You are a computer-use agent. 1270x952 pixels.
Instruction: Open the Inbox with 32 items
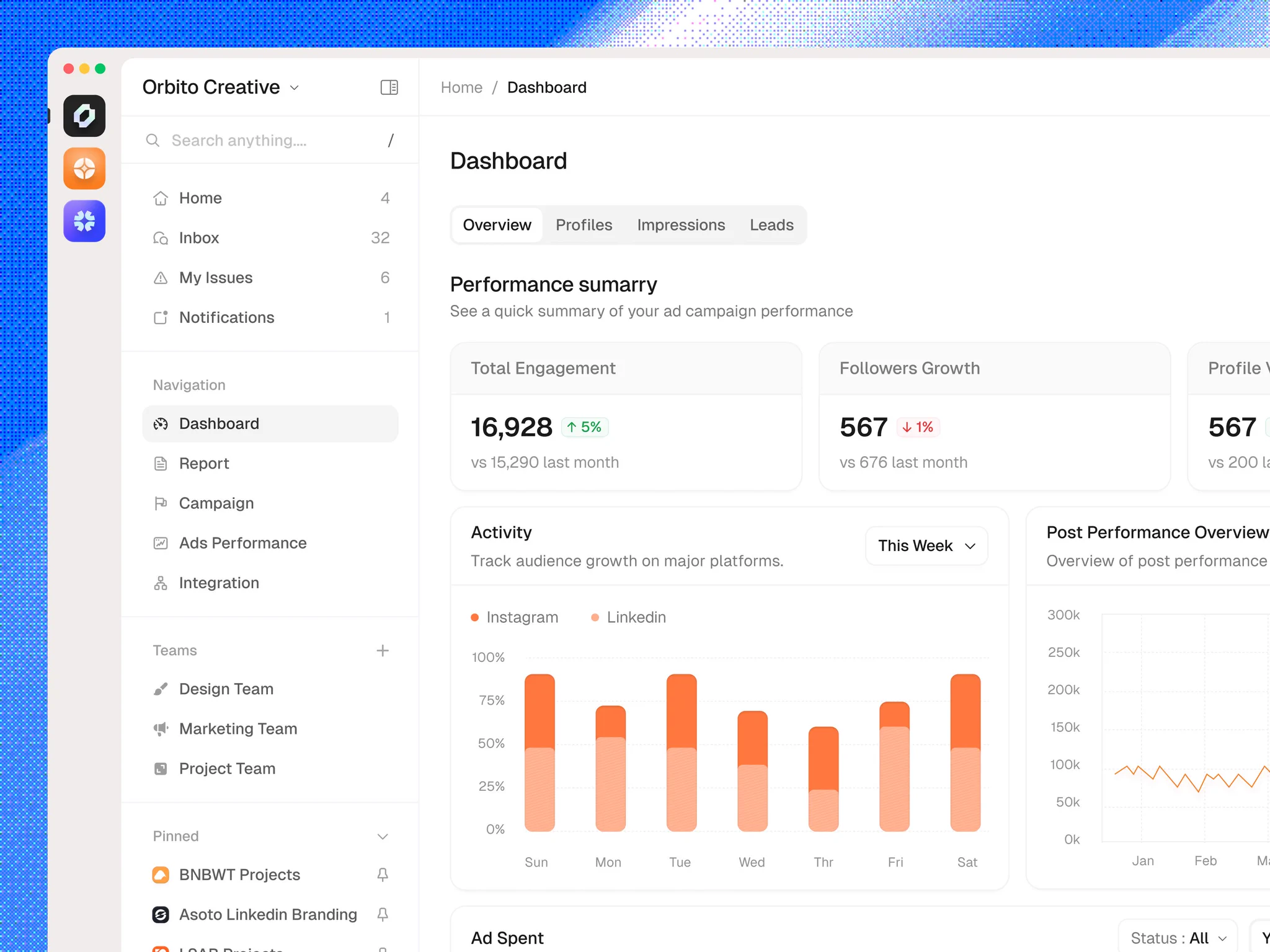pos(270,238)
